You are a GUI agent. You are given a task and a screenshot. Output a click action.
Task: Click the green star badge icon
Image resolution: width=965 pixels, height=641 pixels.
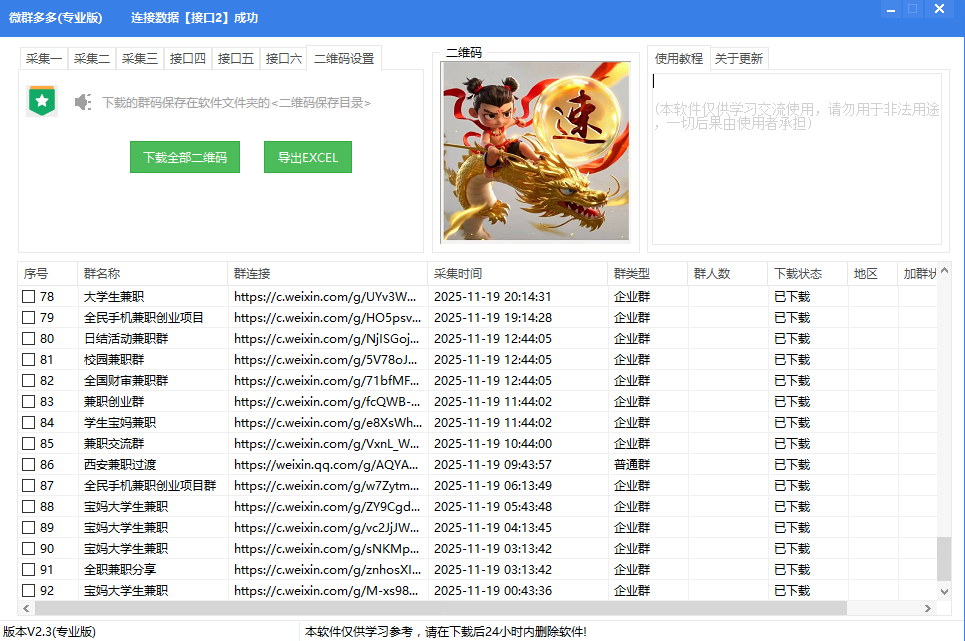point(42,100)
